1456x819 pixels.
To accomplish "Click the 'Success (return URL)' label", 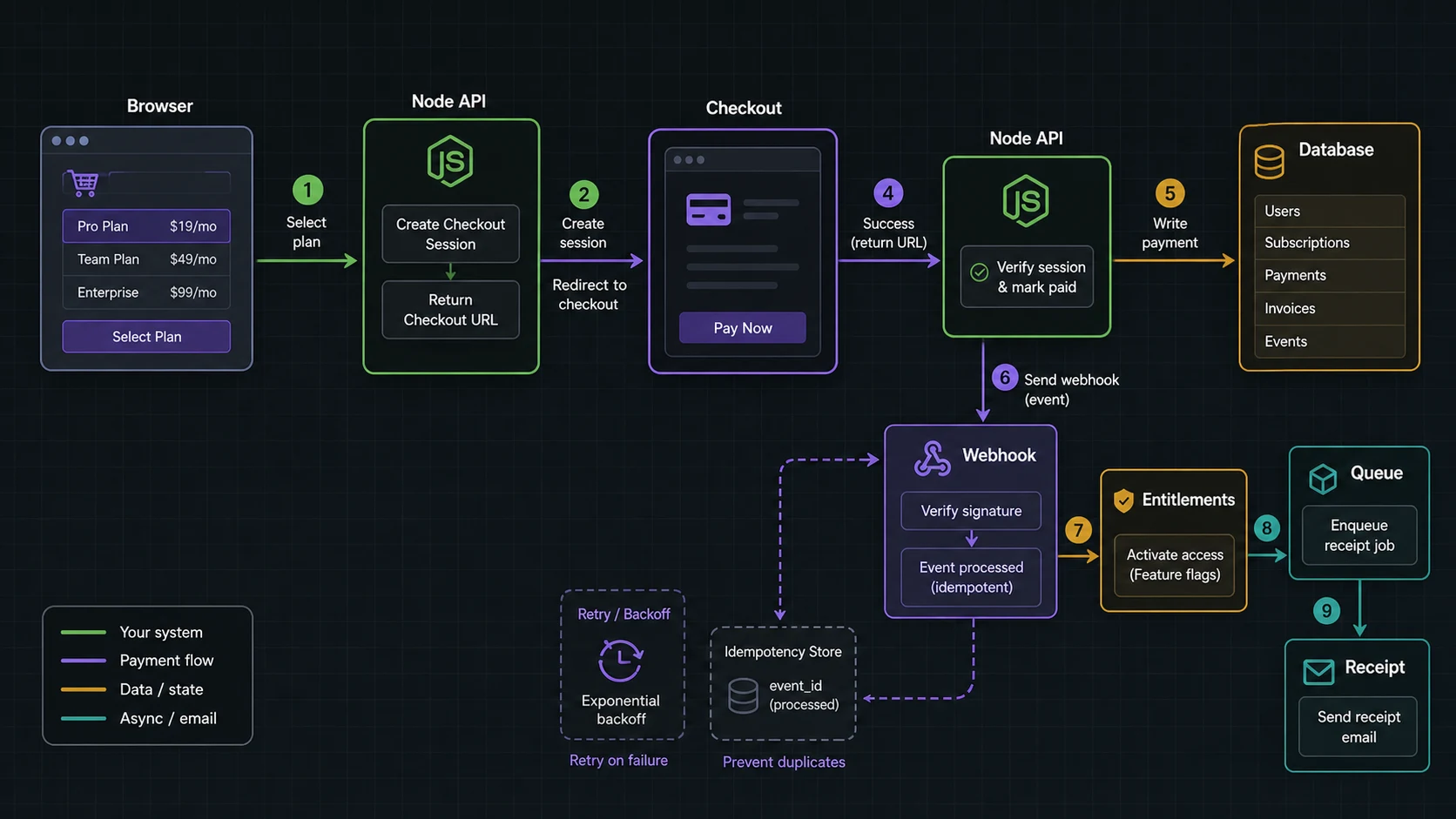I will point(888,232).
